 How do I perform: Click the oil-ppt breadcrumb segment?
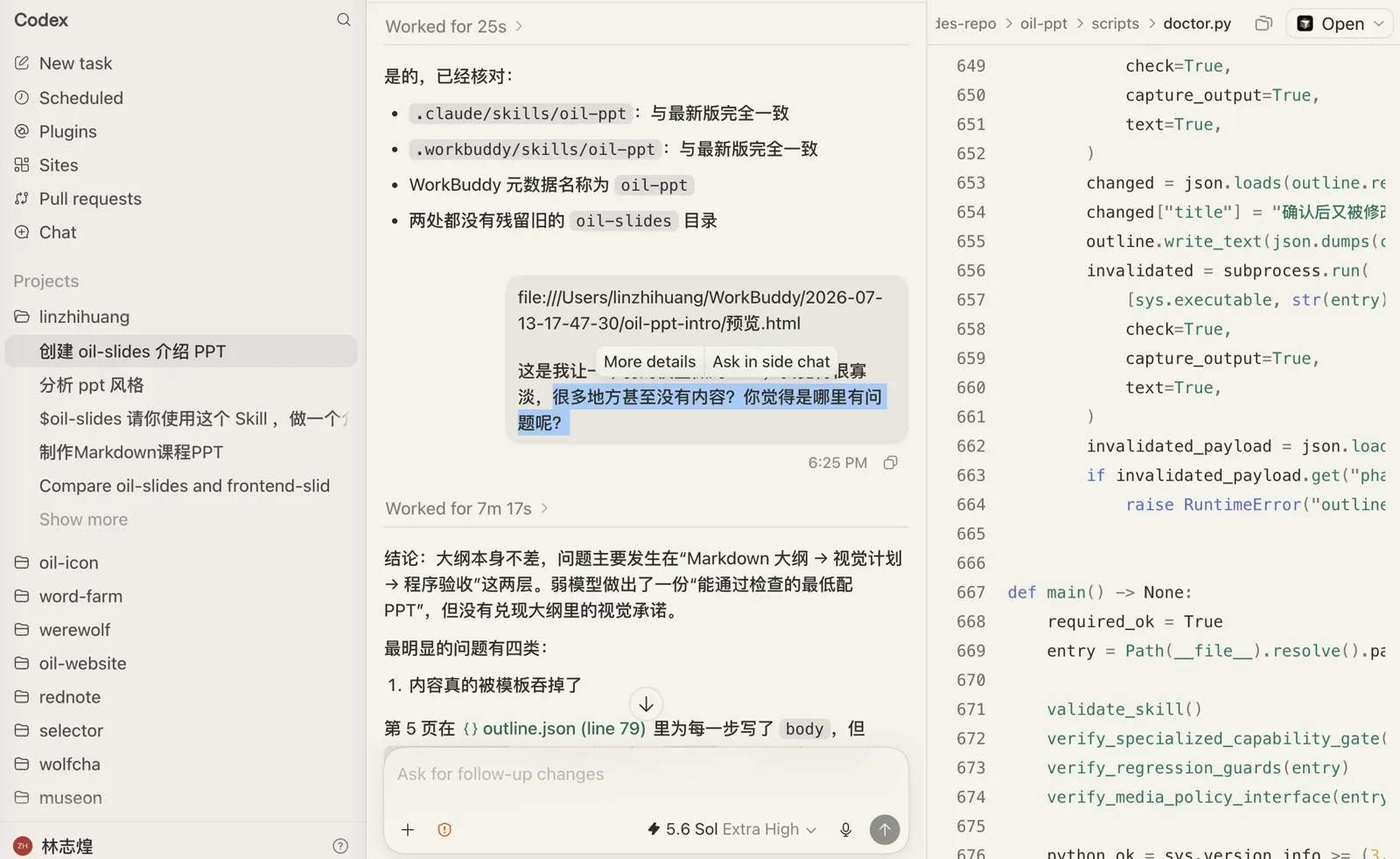point(1043,24)
